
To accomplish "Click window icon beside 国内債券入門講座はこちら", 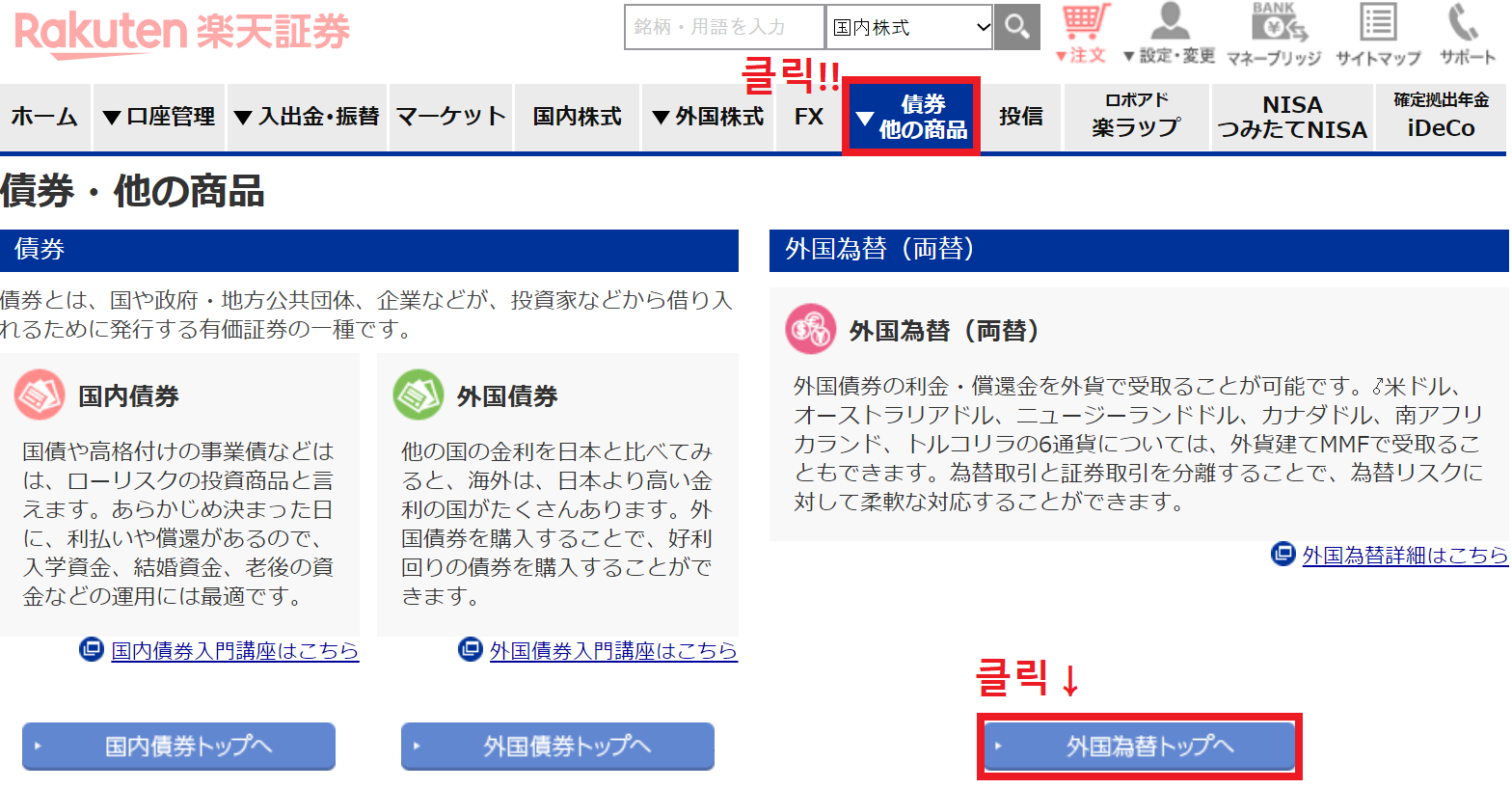I will 92,649.
